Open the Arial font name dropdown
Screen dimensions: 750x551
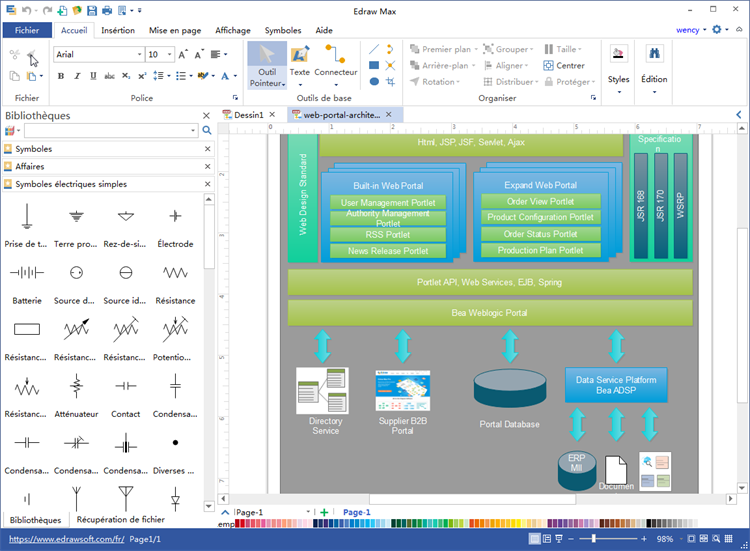139,54
